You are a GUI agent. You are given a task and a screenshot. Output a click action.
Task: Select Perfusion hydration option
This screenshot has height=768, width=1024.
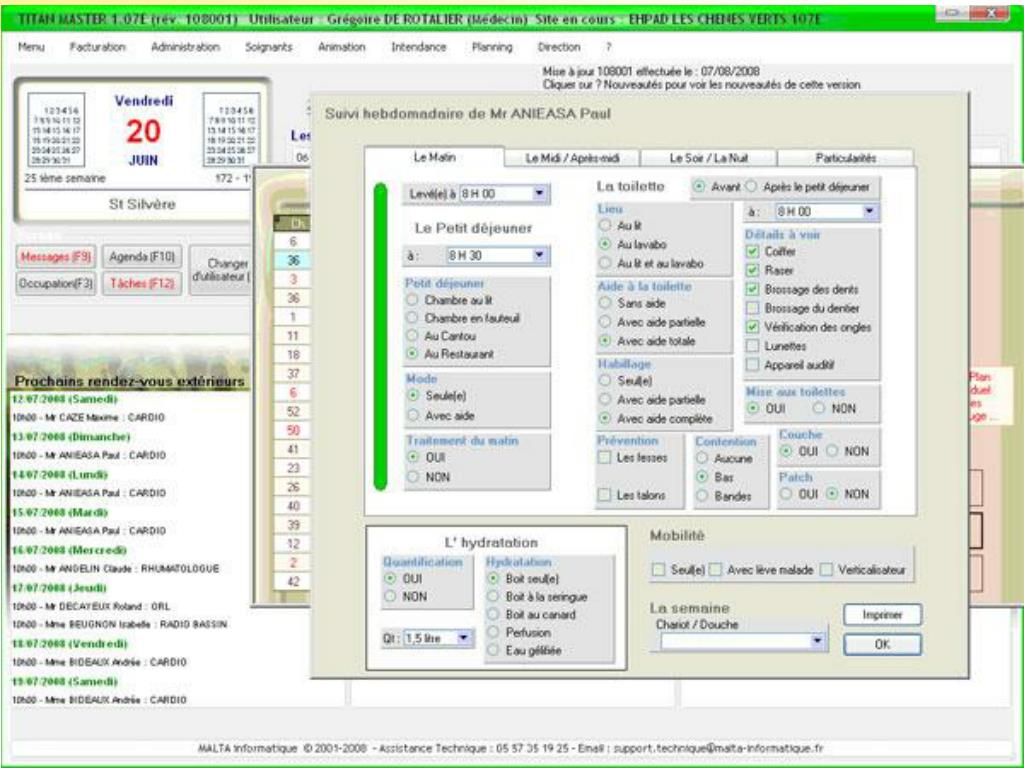tap(493, 632)
